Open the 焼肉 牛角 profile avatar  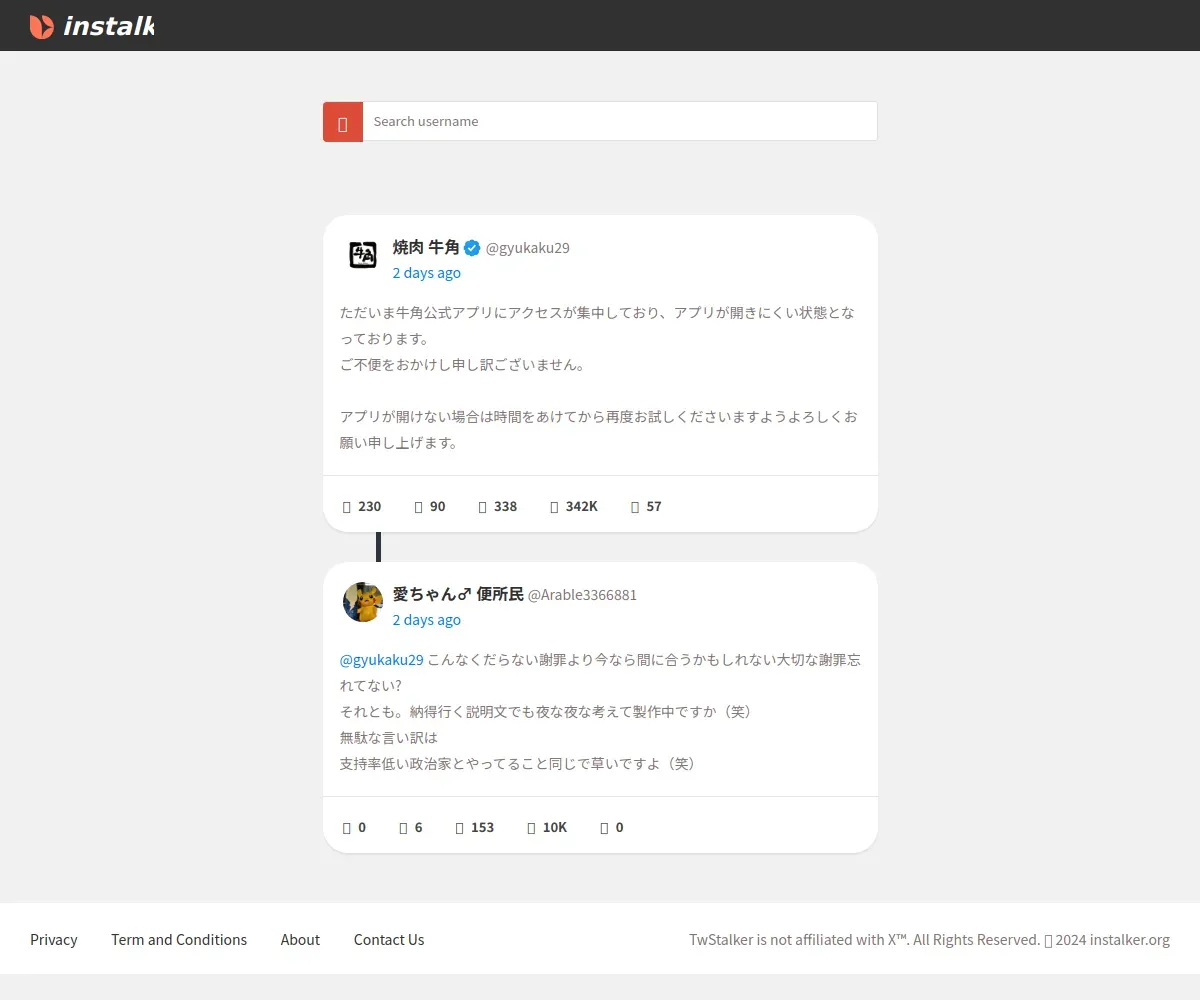click(x=363, y=255)
